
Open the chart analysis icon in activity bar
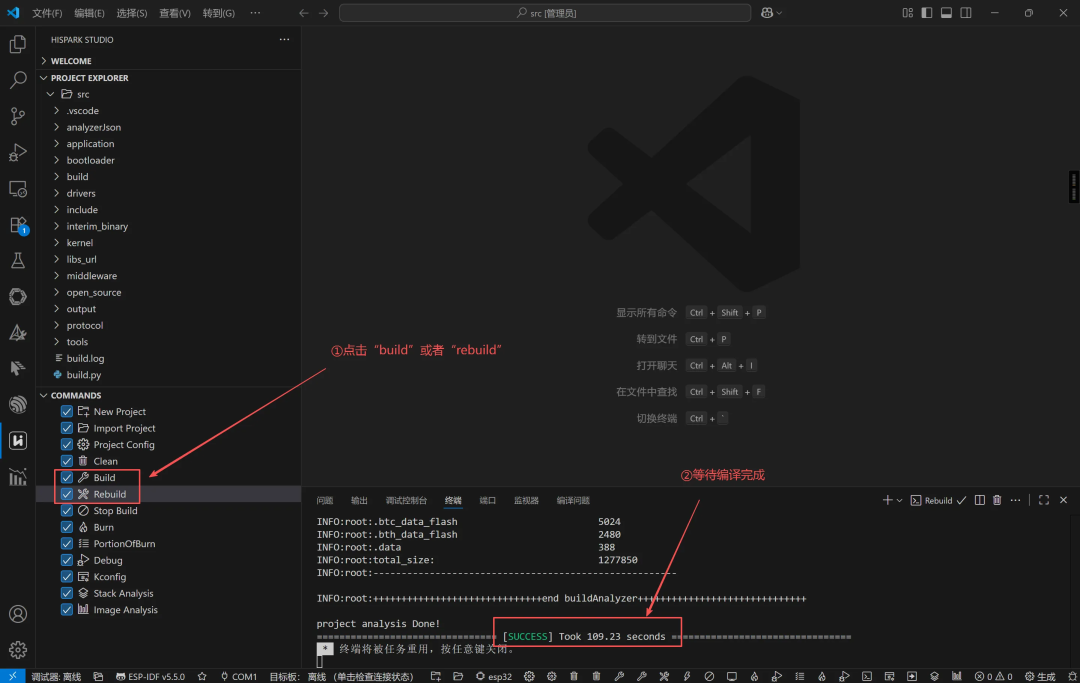(18, 476)
